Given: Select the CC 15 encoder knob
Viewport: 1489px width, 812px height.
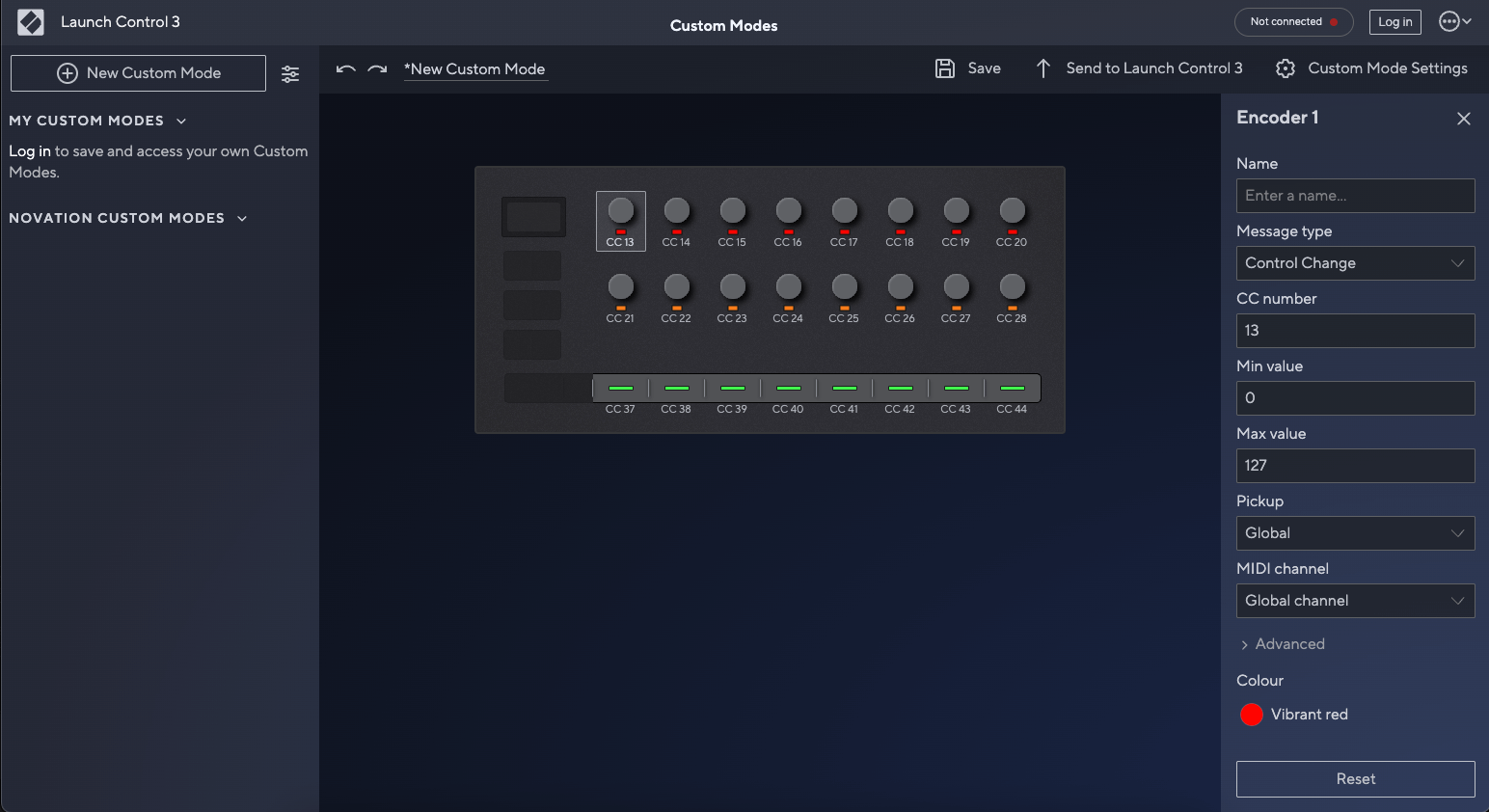Looking at the screenshot, I should click(x=733, y=210).
